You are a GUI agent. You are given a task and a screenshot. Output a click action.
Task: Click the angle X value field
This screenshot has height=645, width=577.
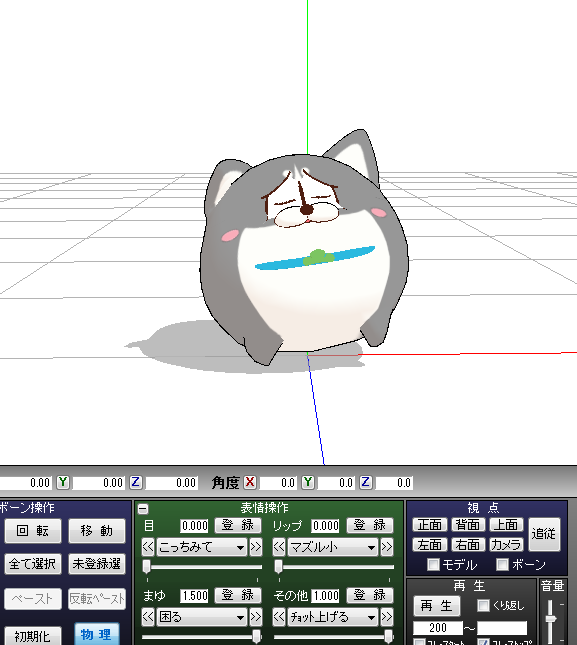coord(278,483)
